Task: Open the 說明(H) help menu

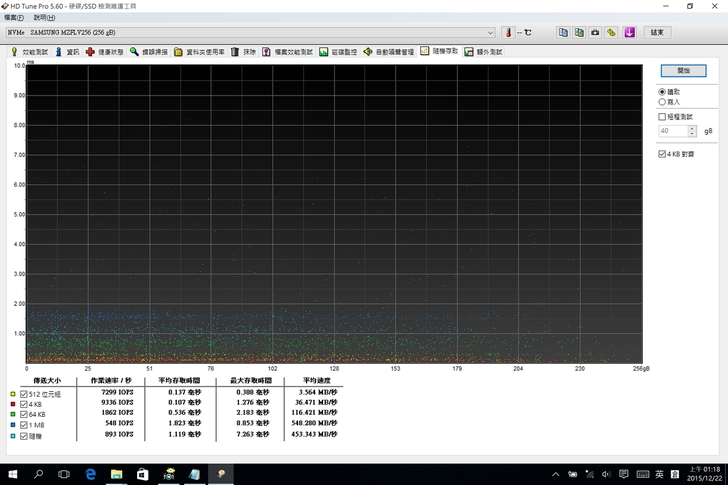Action: (46, 18)
